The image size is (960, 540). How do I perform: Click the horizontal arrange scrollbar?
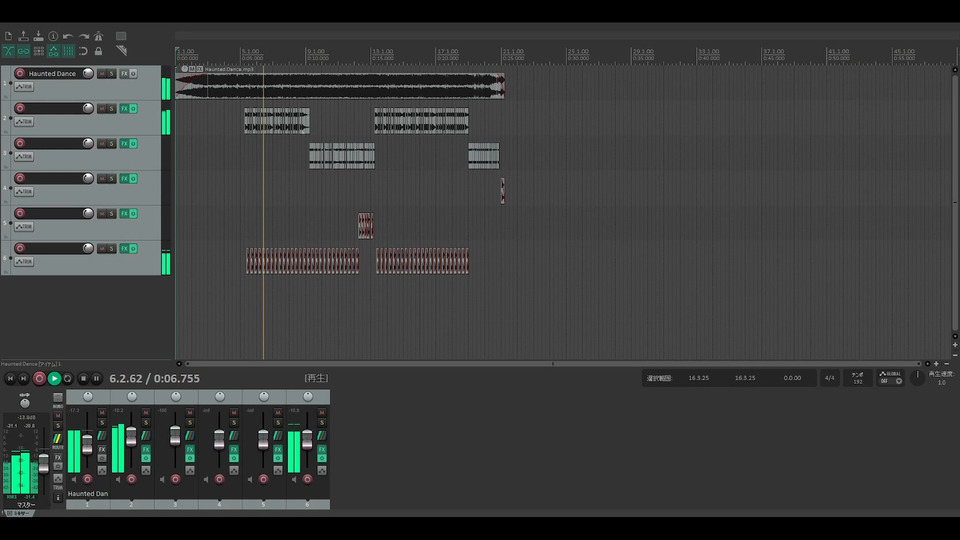tap(553, 364)
